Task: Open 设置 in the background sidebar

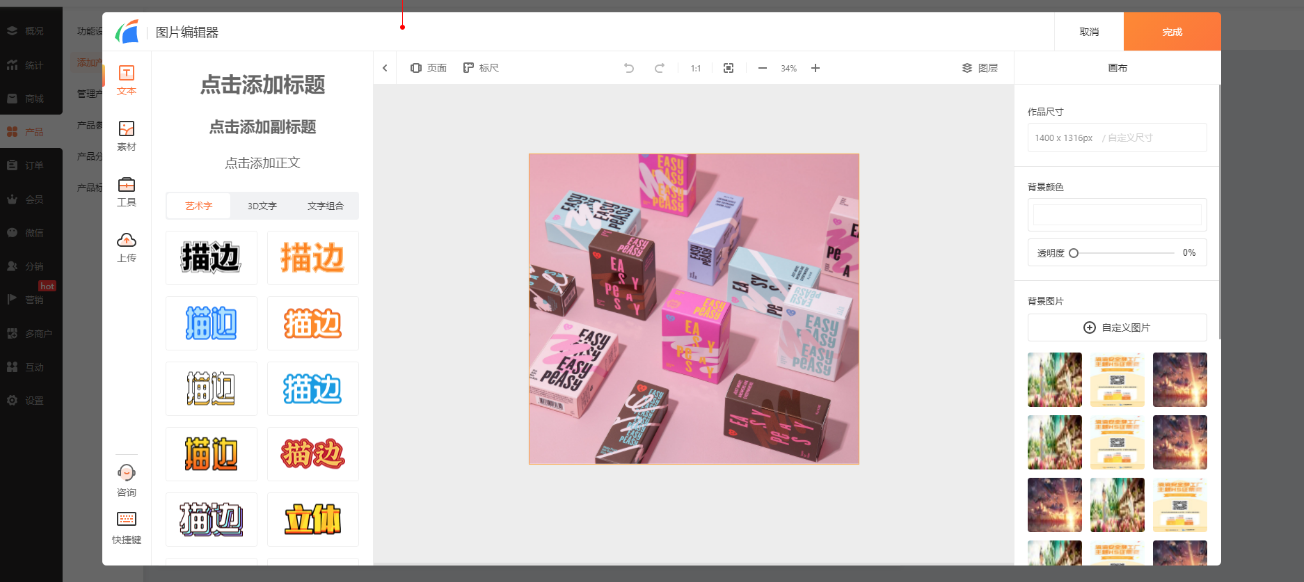Action: [x=26, y=400]
